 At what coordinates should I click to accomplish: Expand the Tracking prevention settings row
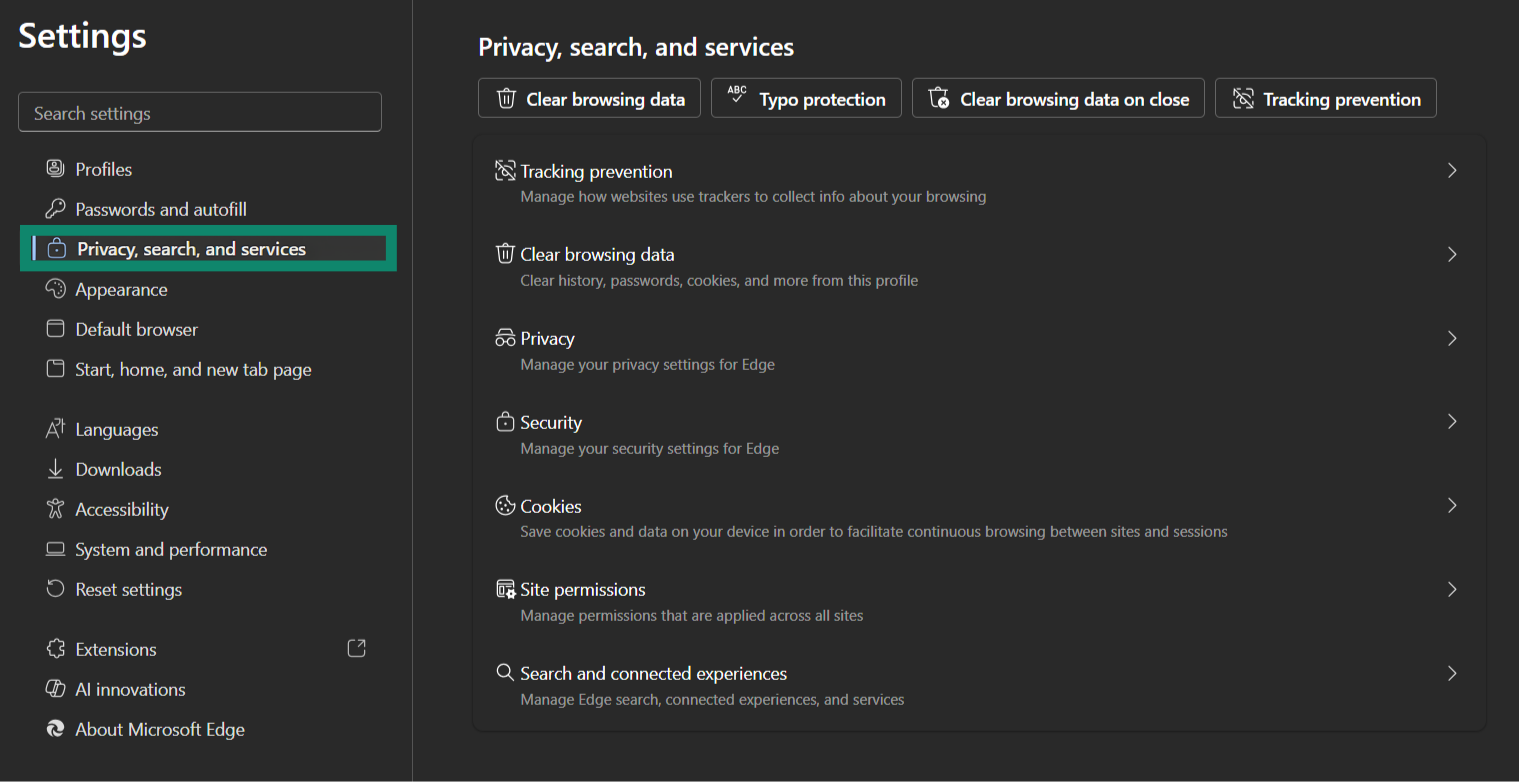point(1452,170)
